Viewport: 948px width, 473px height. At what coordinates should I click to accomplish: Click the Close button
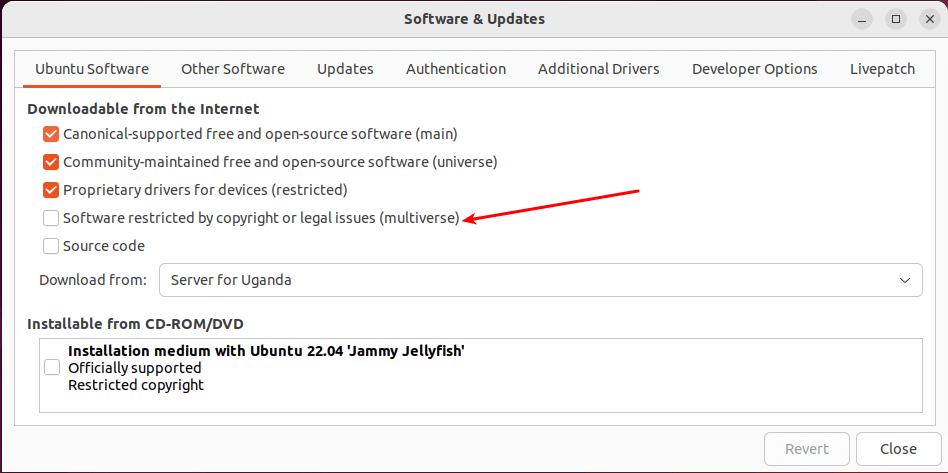(x=898, y=449)
